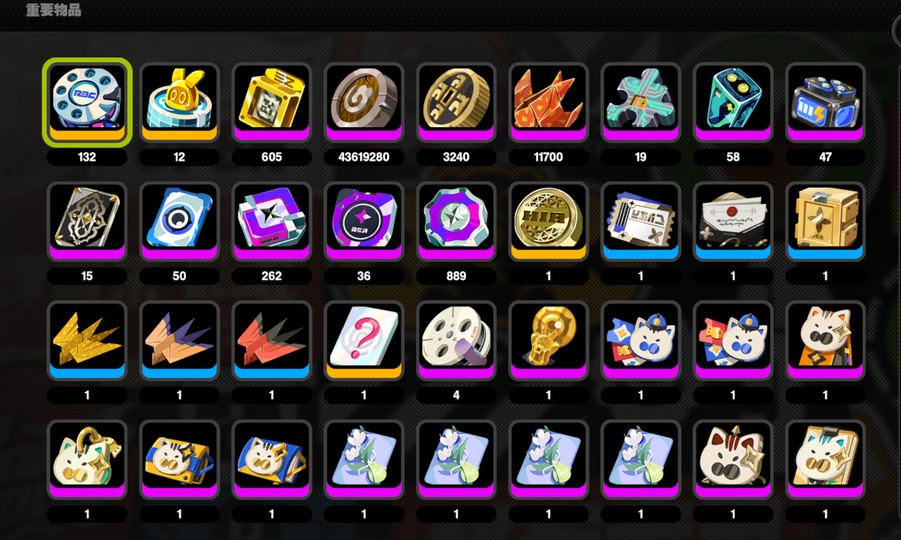Image resolution: width=901 pixels, height=540 pixels.
Task: Choose the blue battery pack item with 47
Action: 825,102
